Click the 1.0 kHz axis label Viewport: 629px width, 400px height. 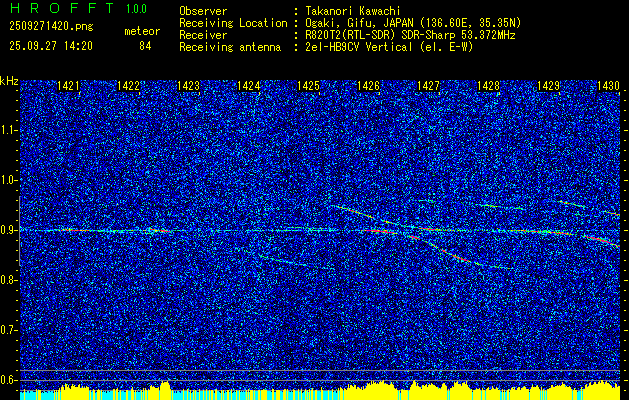[9, 181]
